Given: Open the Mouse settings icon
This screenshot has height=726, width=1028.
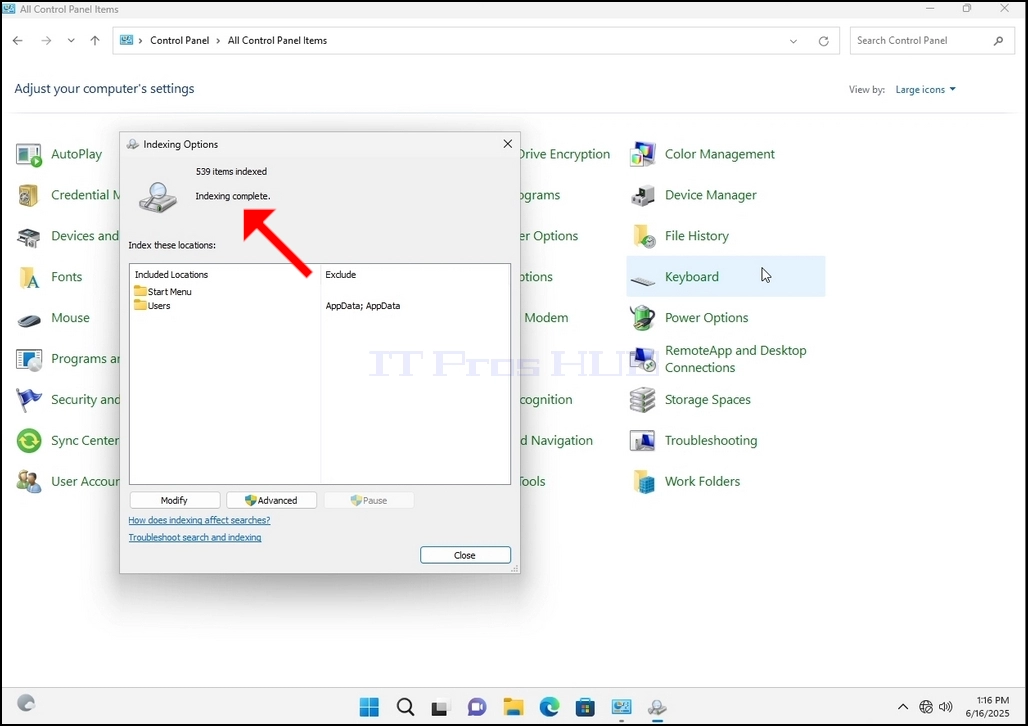Looking at the screenshot, I should click(x=29, y=319).
